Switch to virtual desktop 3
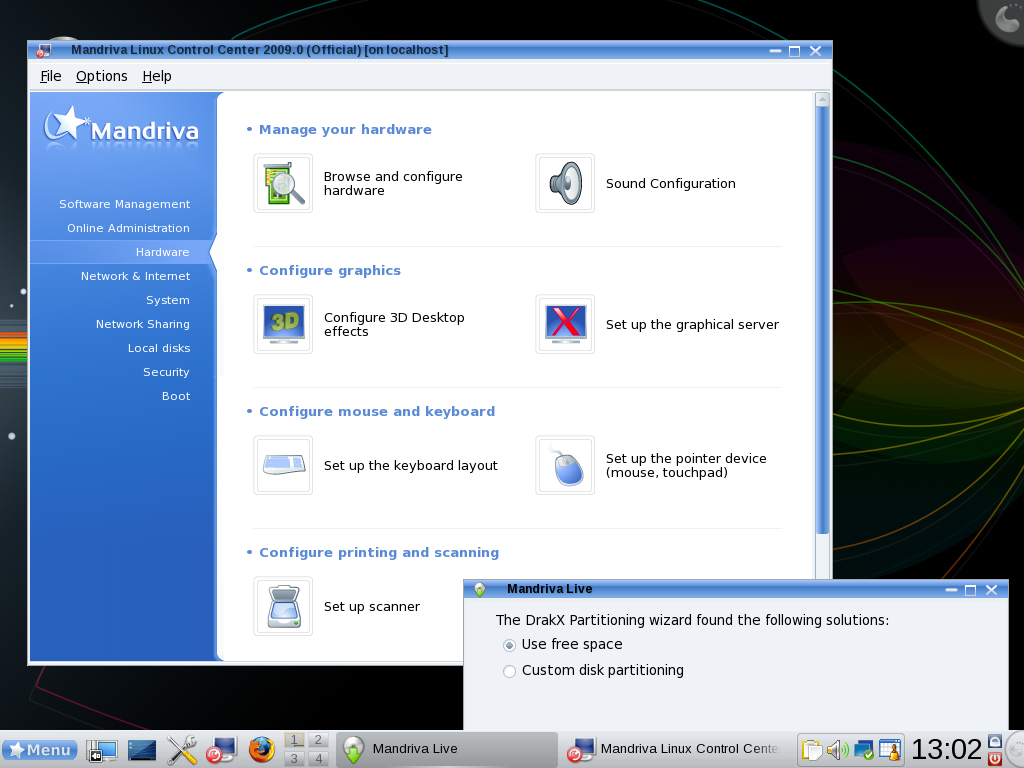Image resolution: width=1024 pixels, height=768 pixels. [x=295, y=758]
